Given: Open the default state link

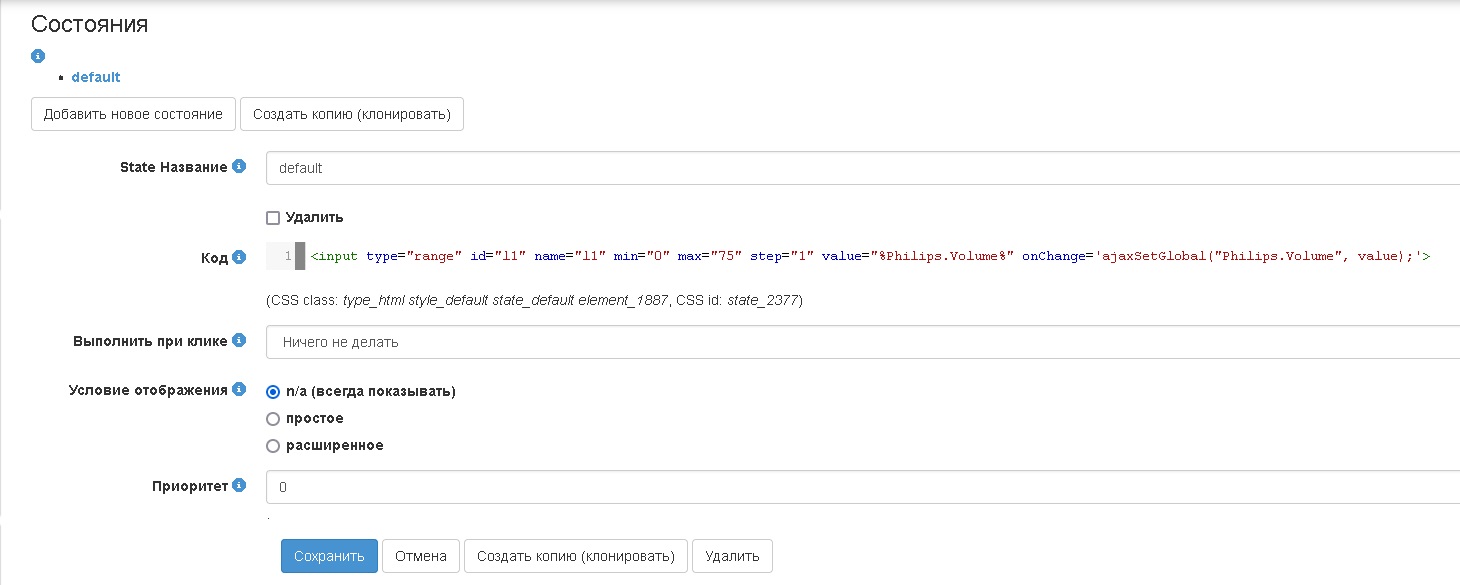Looking at the screenshot, I should pyautogui.click(x=96, y=77).
